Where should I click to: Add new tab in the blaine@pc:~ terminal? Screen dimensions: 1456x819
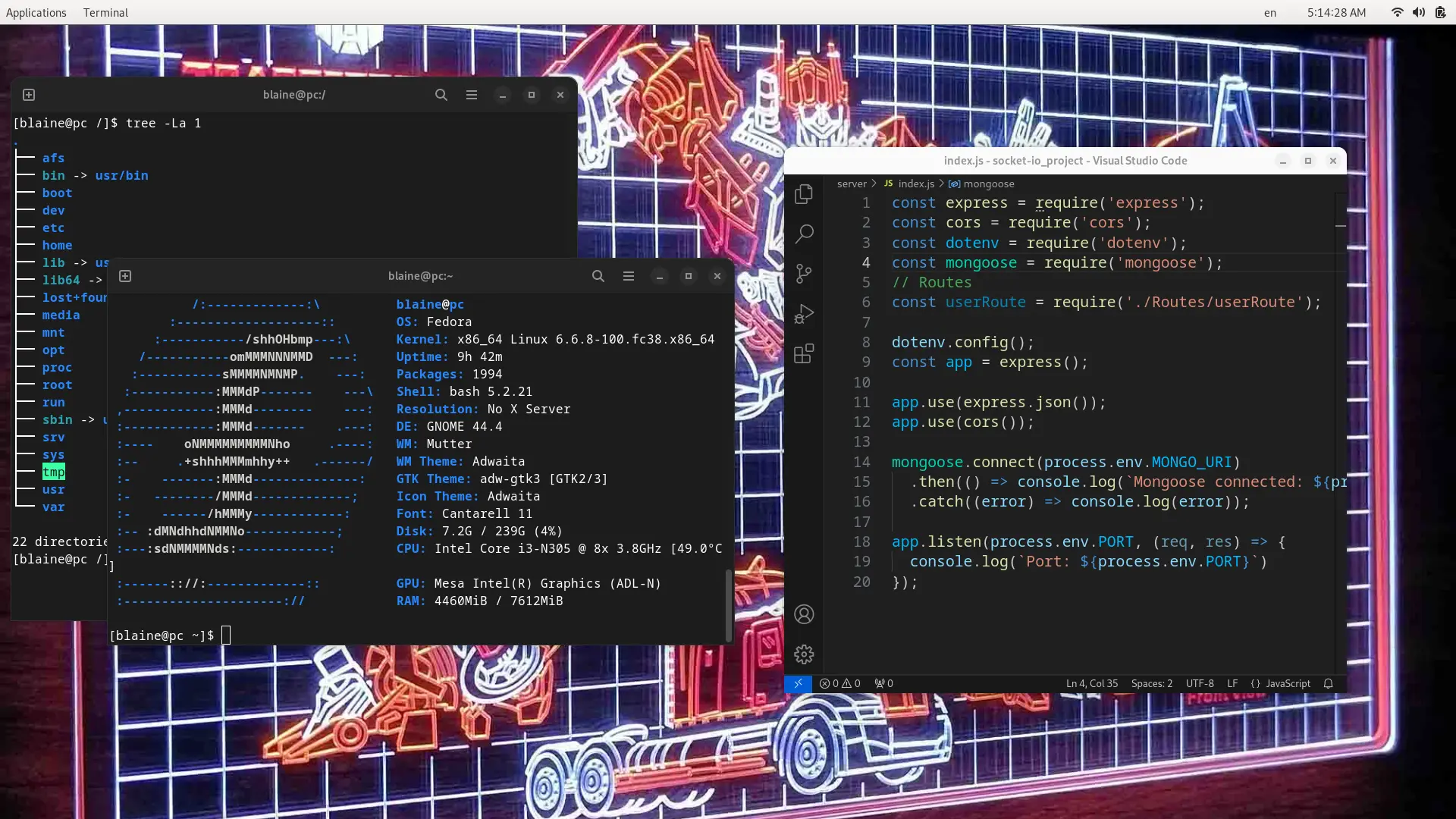(x=125, y=276)
